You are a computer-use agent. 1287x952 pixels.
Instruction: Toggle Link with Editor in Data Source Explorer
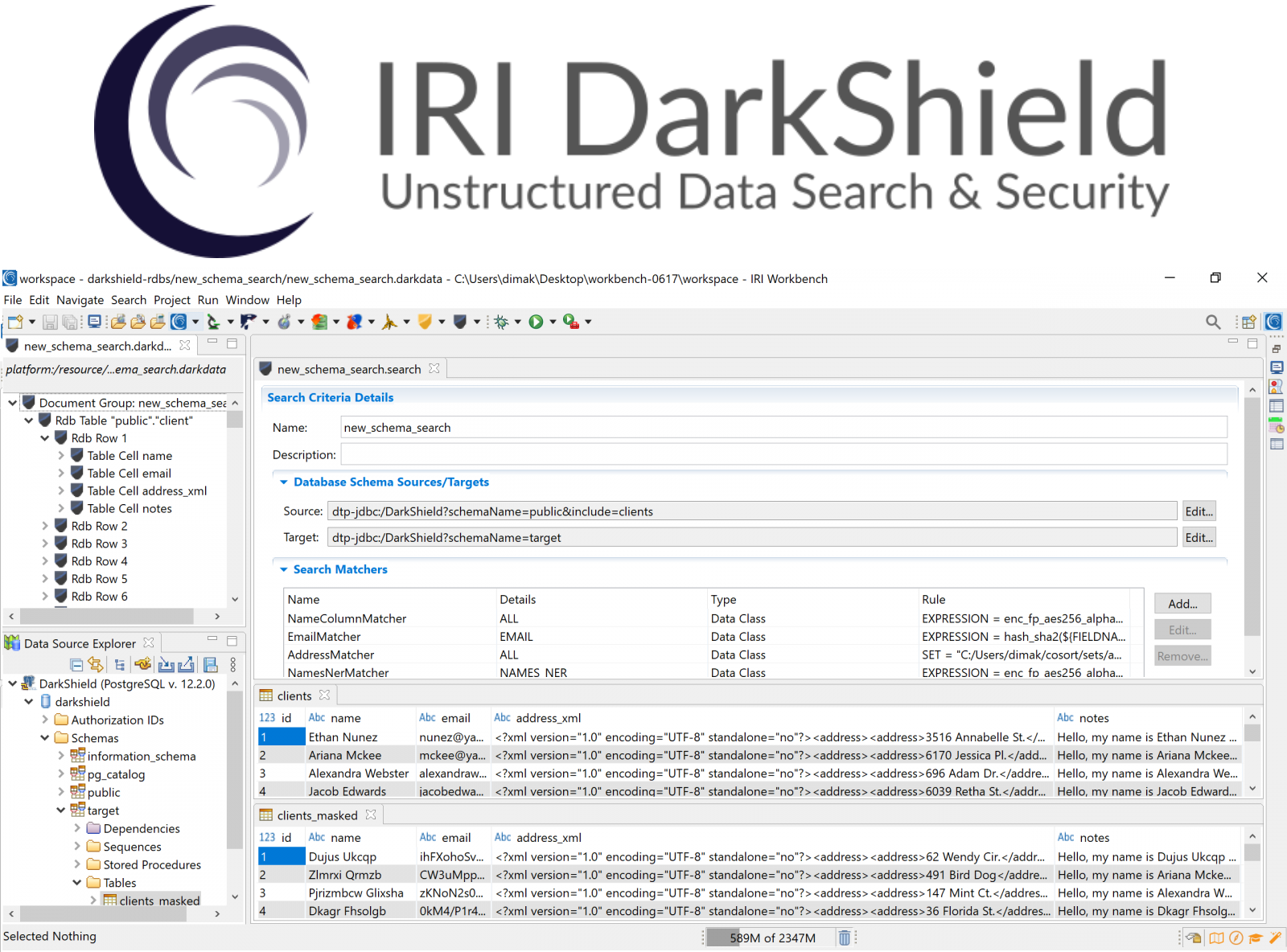[x=96, y=665]
